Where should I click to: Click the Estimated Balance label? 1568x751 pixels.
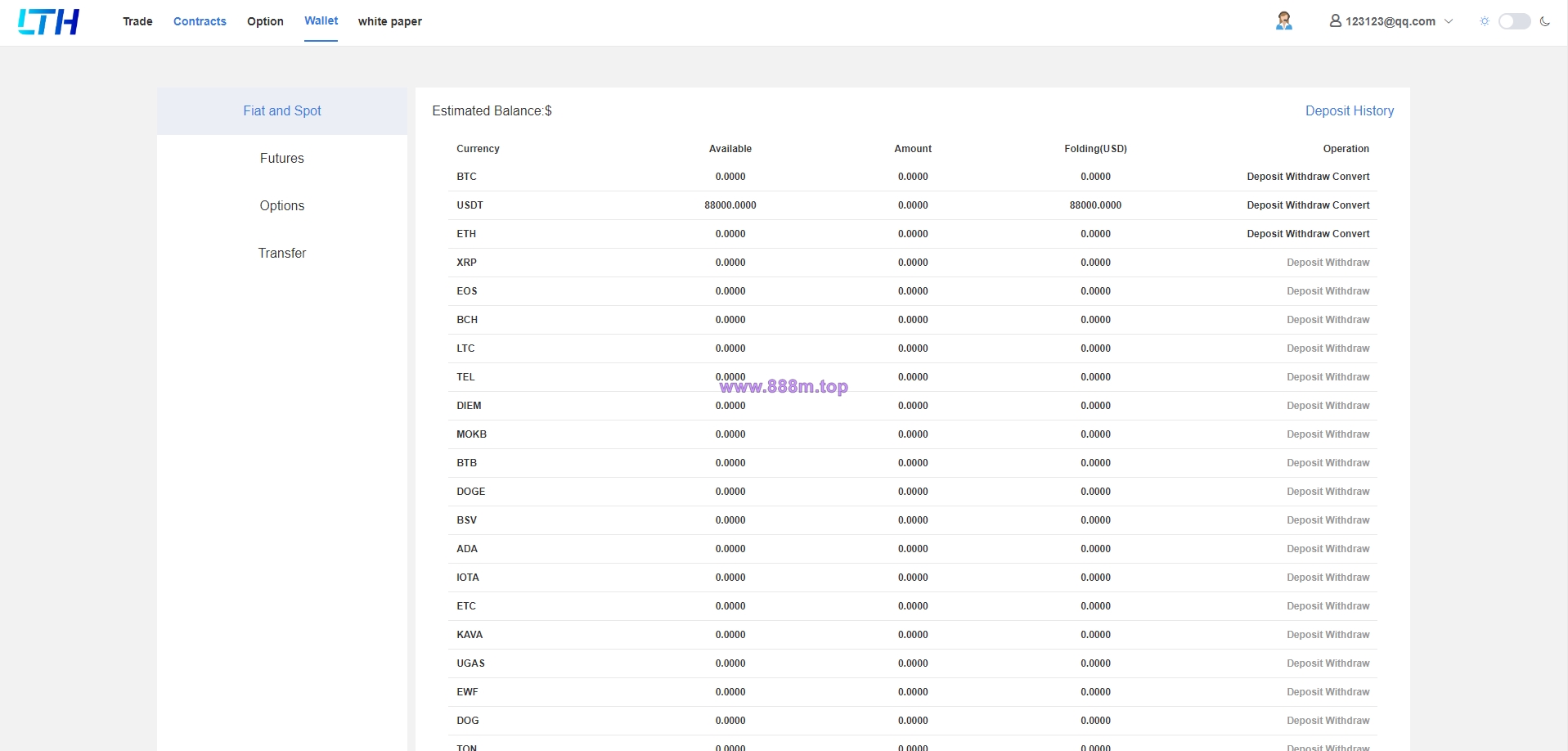[492, 111]
